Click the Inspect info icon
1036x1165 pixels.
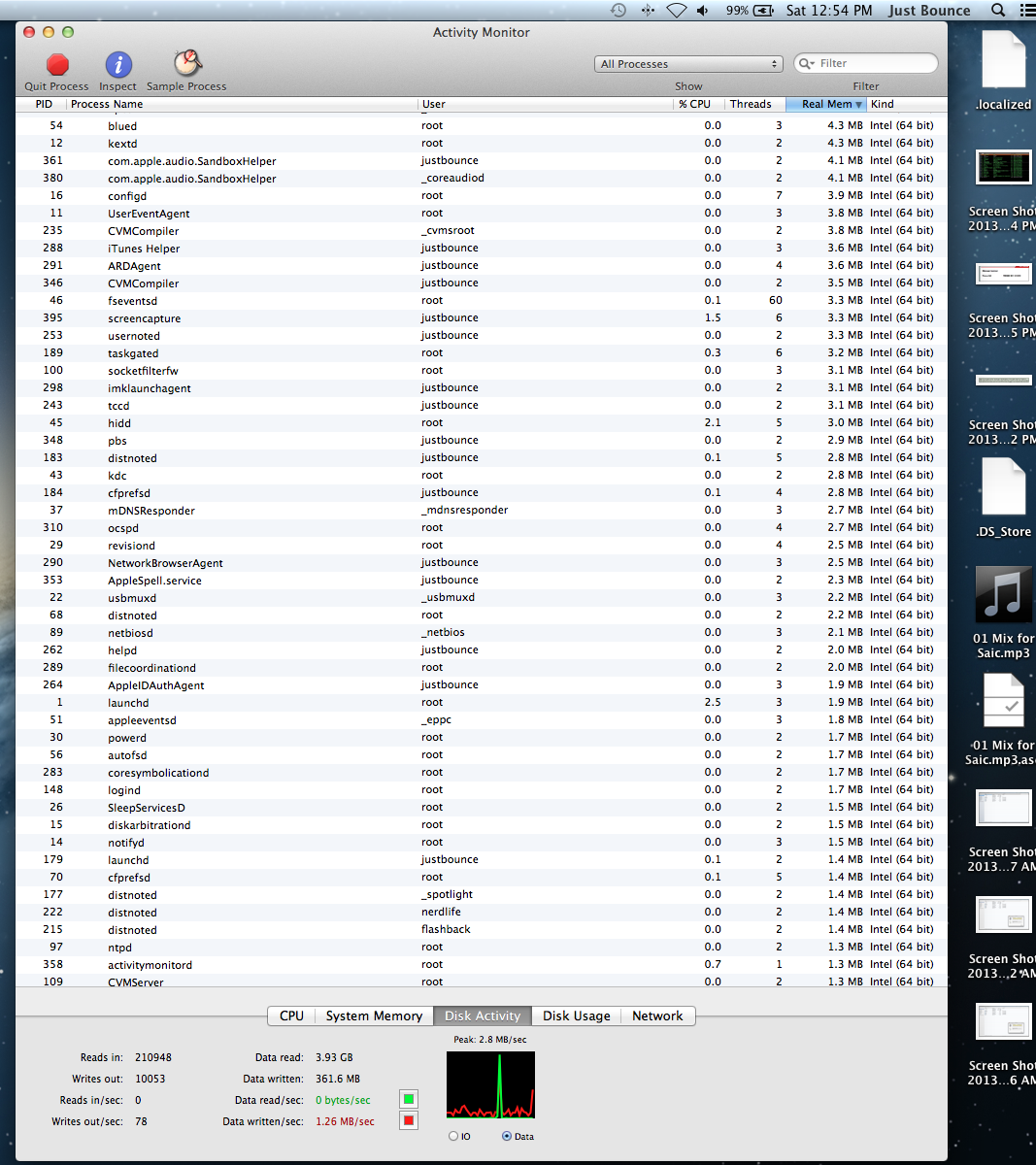tap(118, 64)
